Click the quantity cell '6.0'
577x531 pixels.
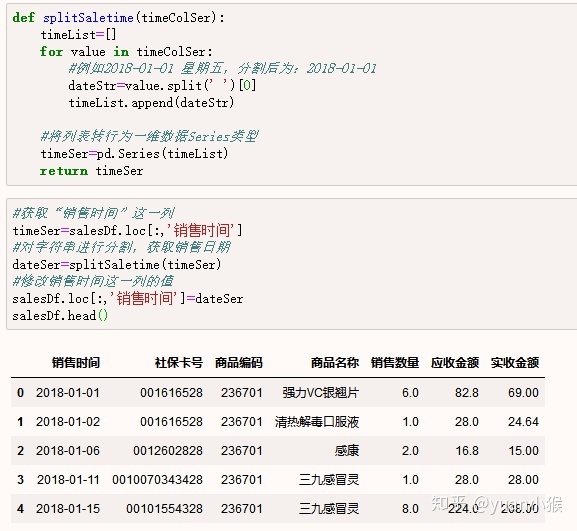click(x=410, y=393)
